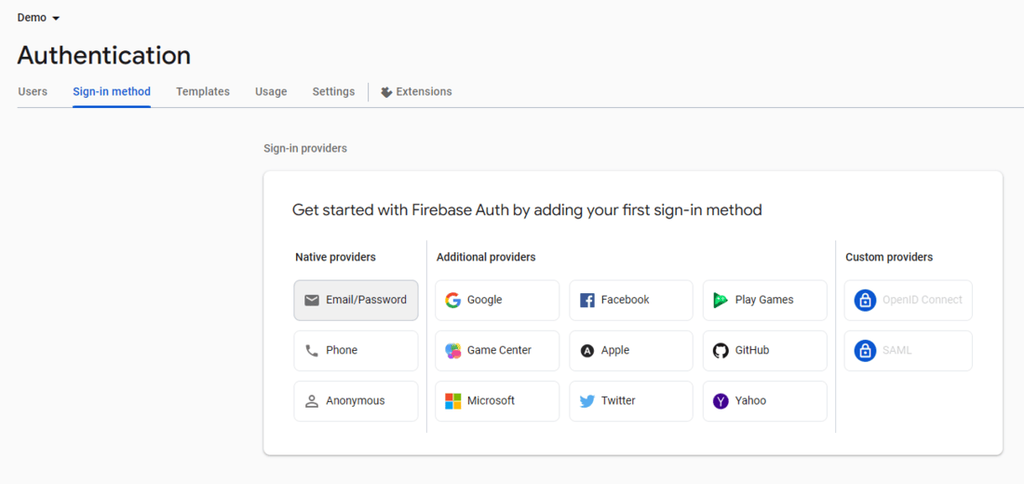The image size is (1024, 484).
Task: Click the Game Center icon
Action: pos(453,351)
